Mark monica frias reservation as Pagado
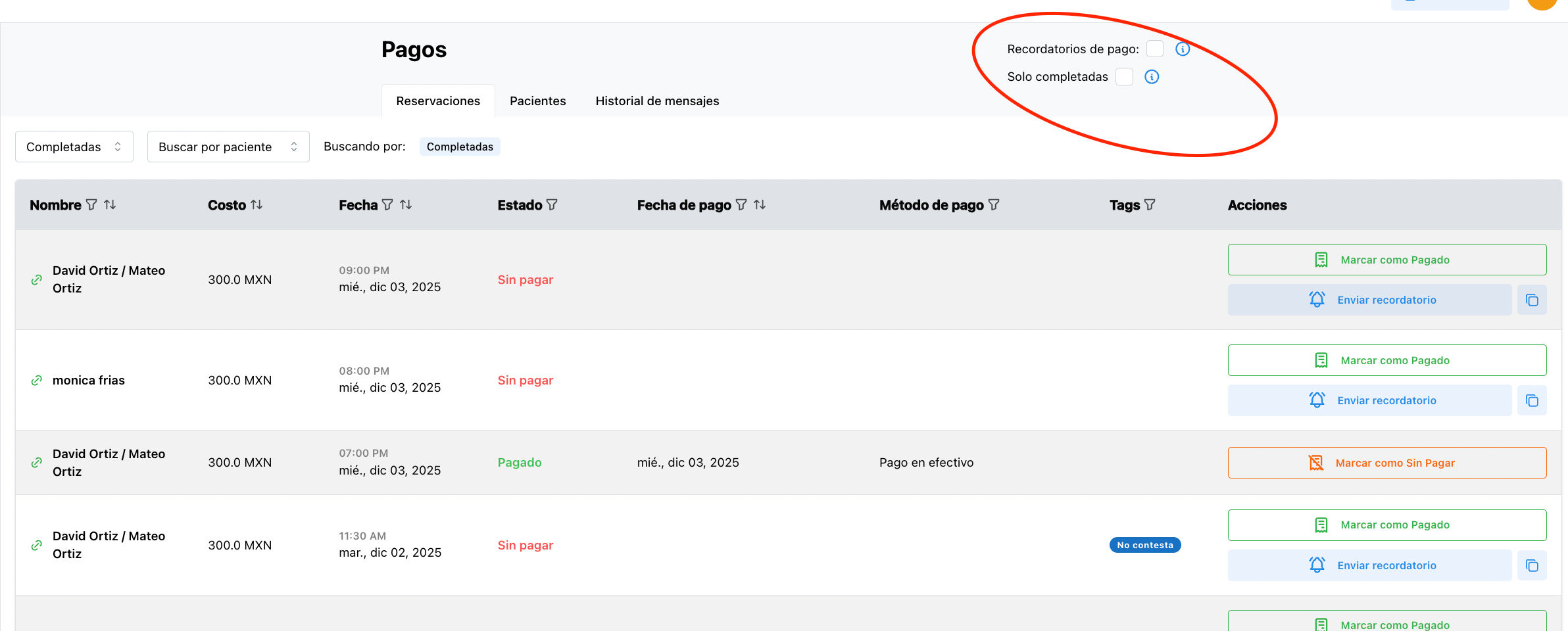The width and height of the screenshot is (1568, 631). 1386,360
